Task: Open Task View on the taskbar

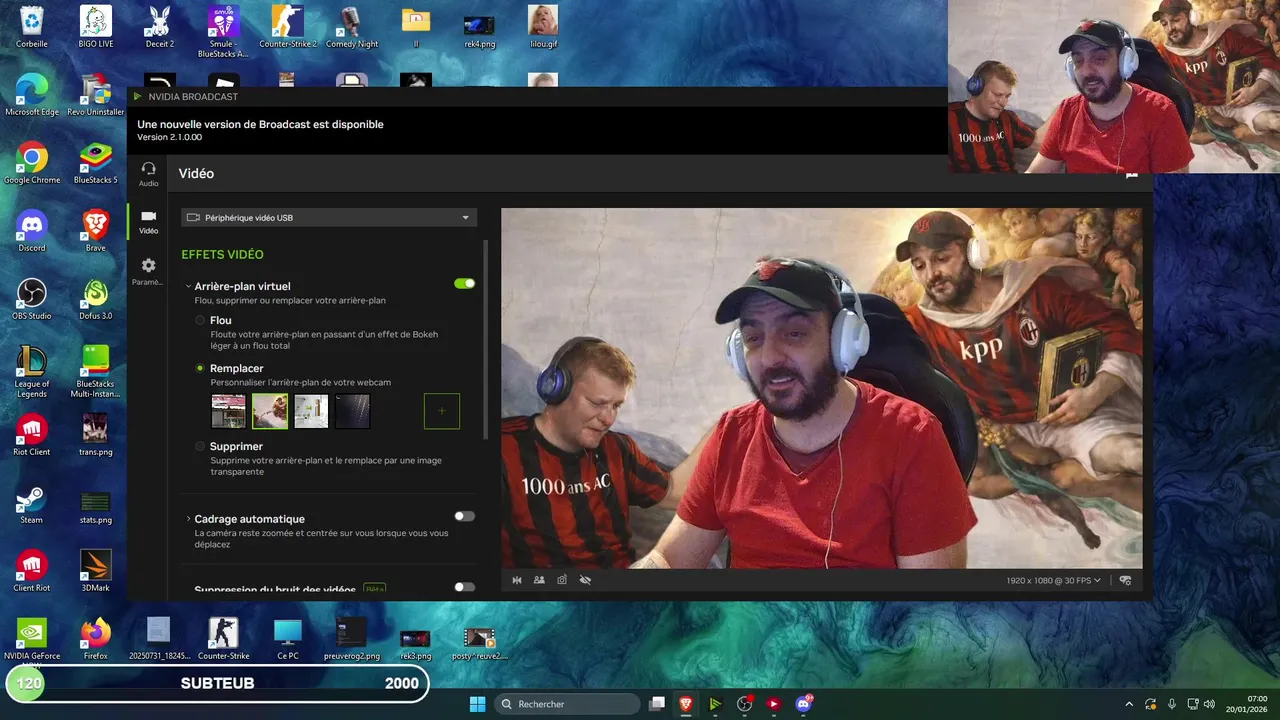Action: pyautogui.click(x=657, y=704)
